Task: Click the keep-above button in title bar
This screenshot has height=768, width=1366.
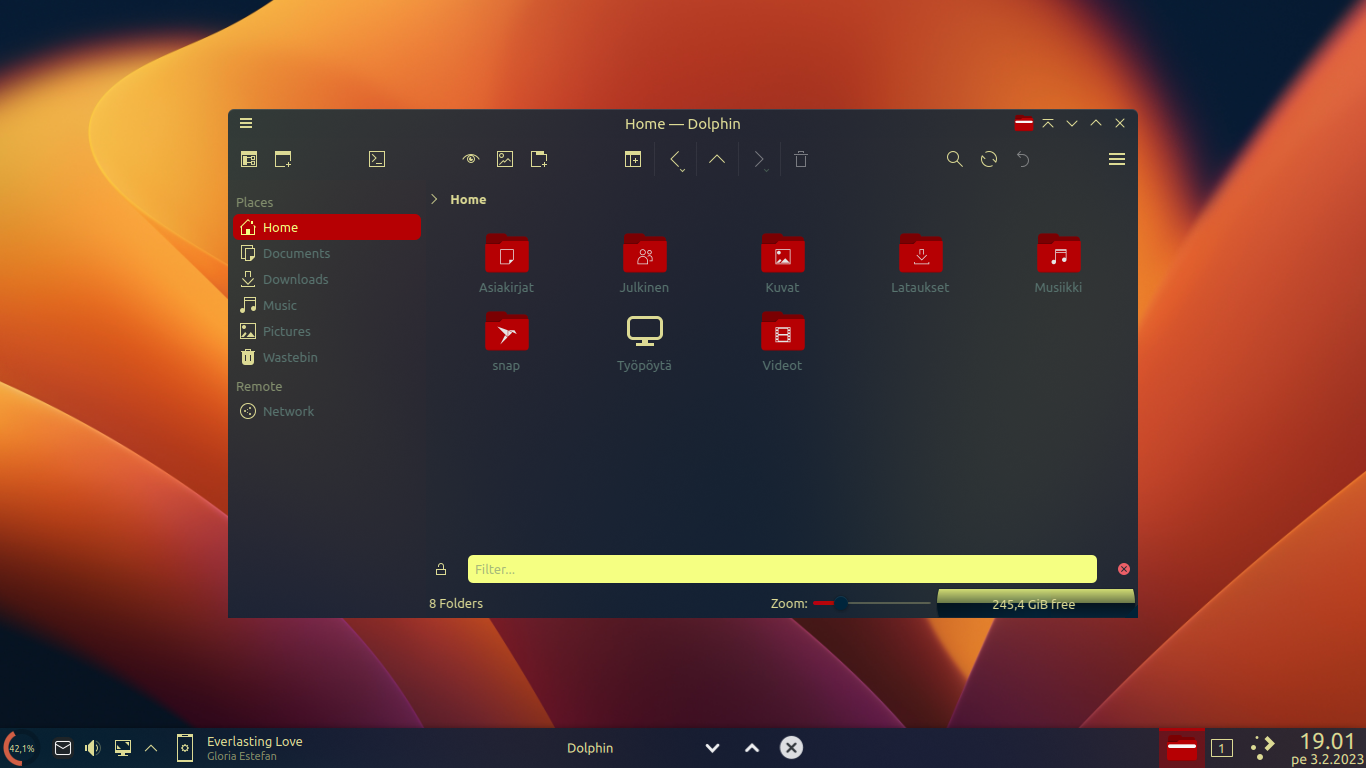Action: (x=1048, y=123)
